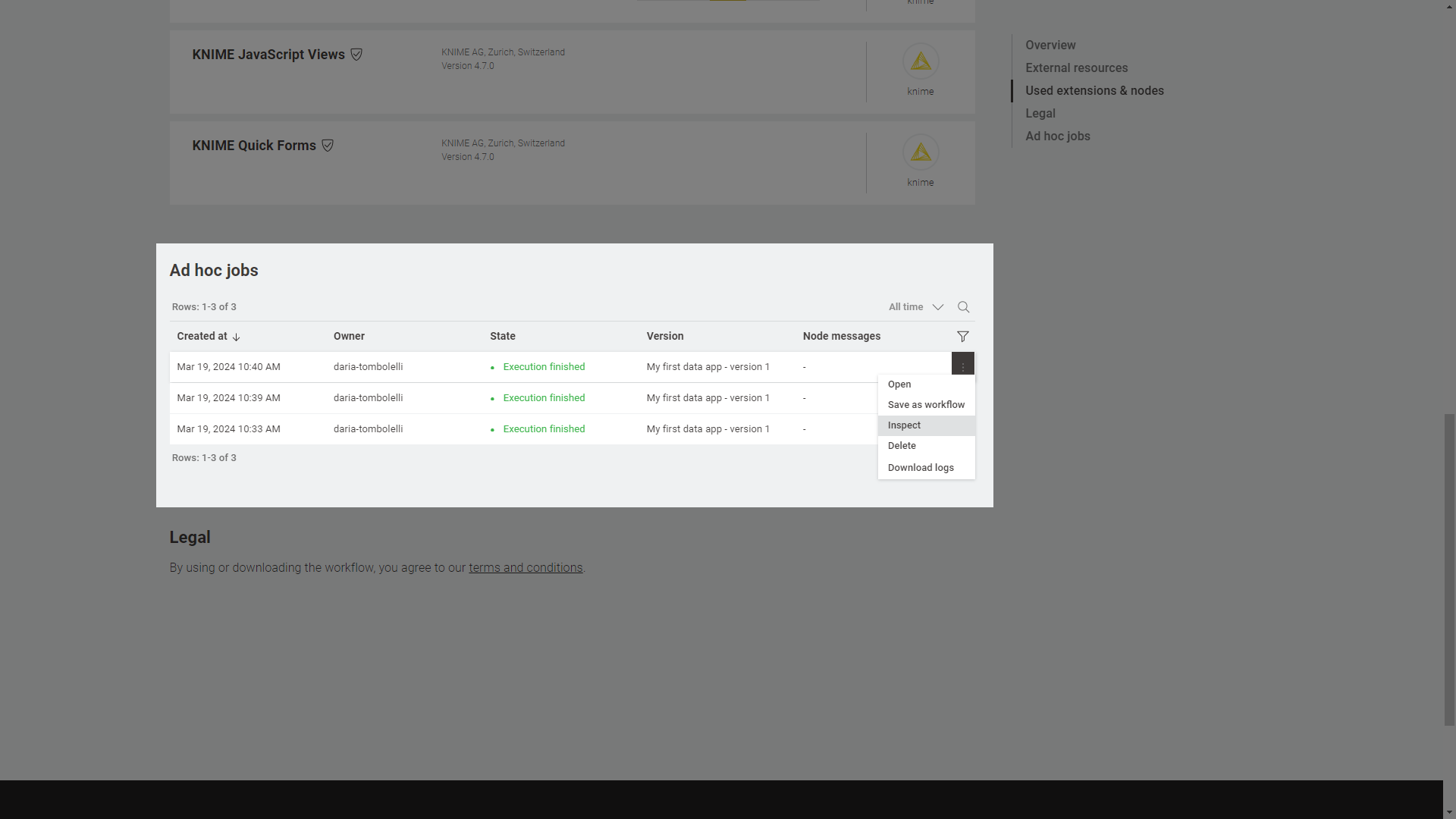Select Delete from the context menu
The height and width of the screenshot is (819, 1456).
(x=902, y=446)
